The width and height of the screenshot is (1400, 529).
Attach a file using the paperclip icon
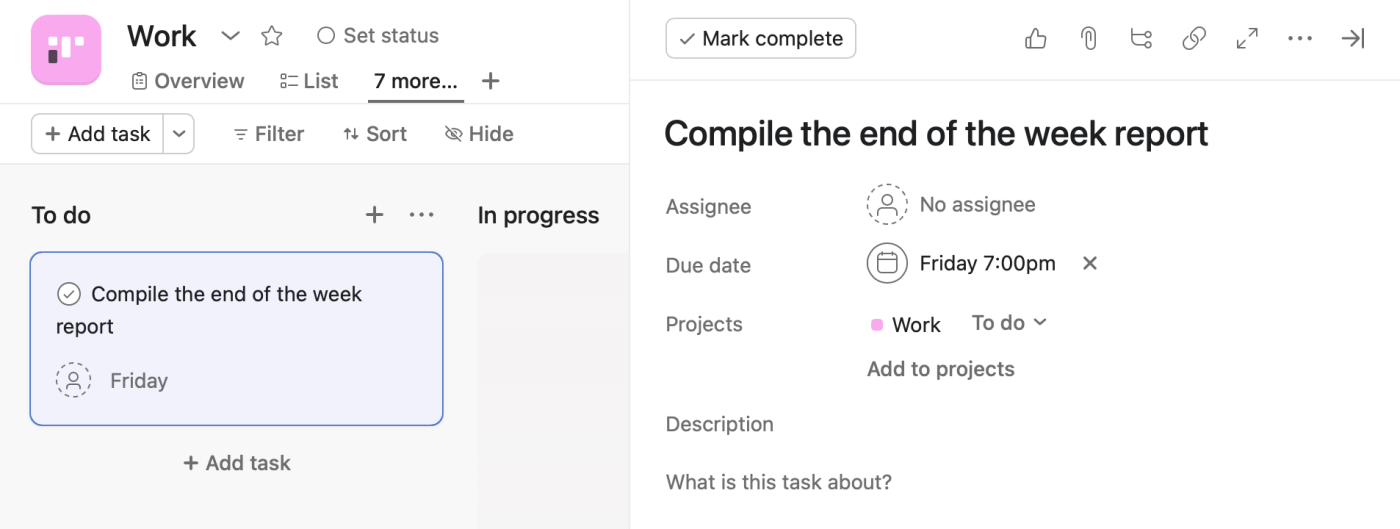coord(1088,39)
